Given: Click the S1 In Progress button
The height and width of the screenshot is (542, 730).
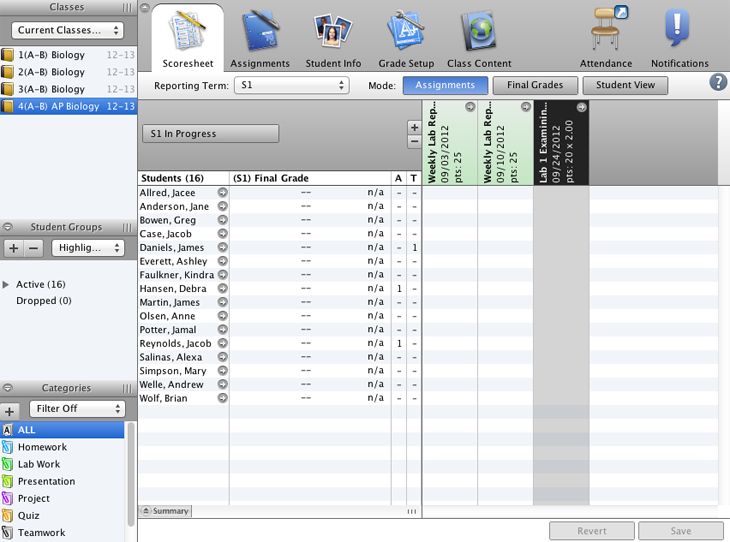Looking at the screenshot, I should (211, 134).
